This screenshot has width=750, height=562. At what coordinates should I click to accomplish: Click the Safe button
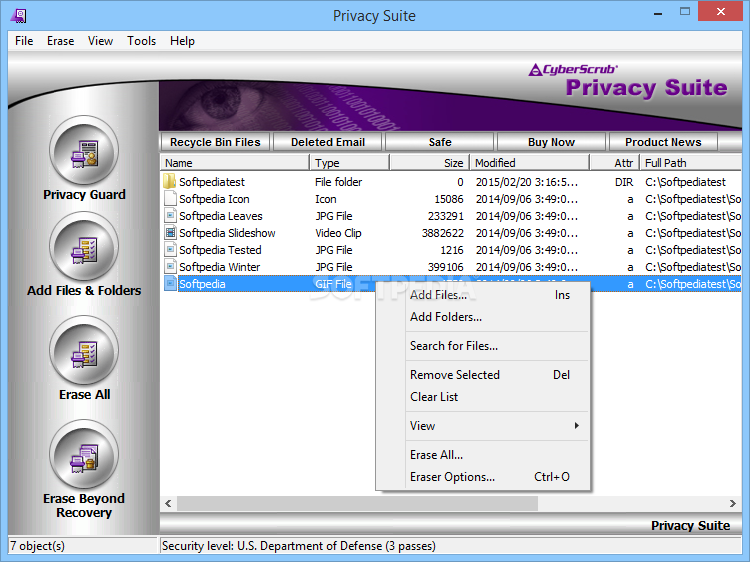(440, 142)
